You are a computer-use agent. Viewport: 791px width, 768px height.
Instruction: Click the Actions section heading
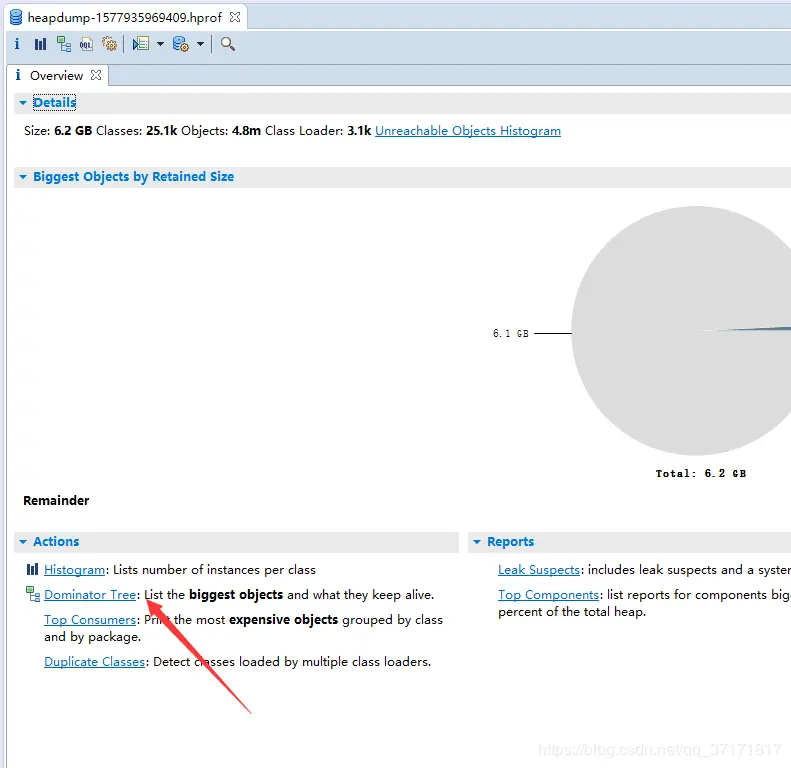coord(56,541)
